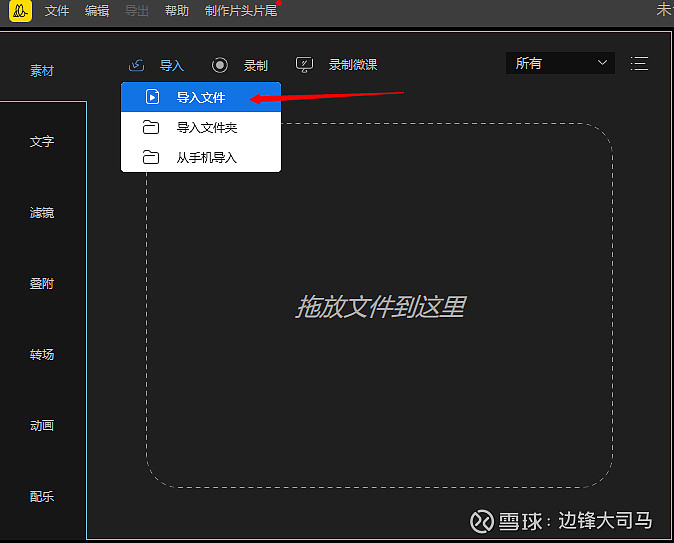Click the folder icon next to 从手机导入

pos(151,157)
